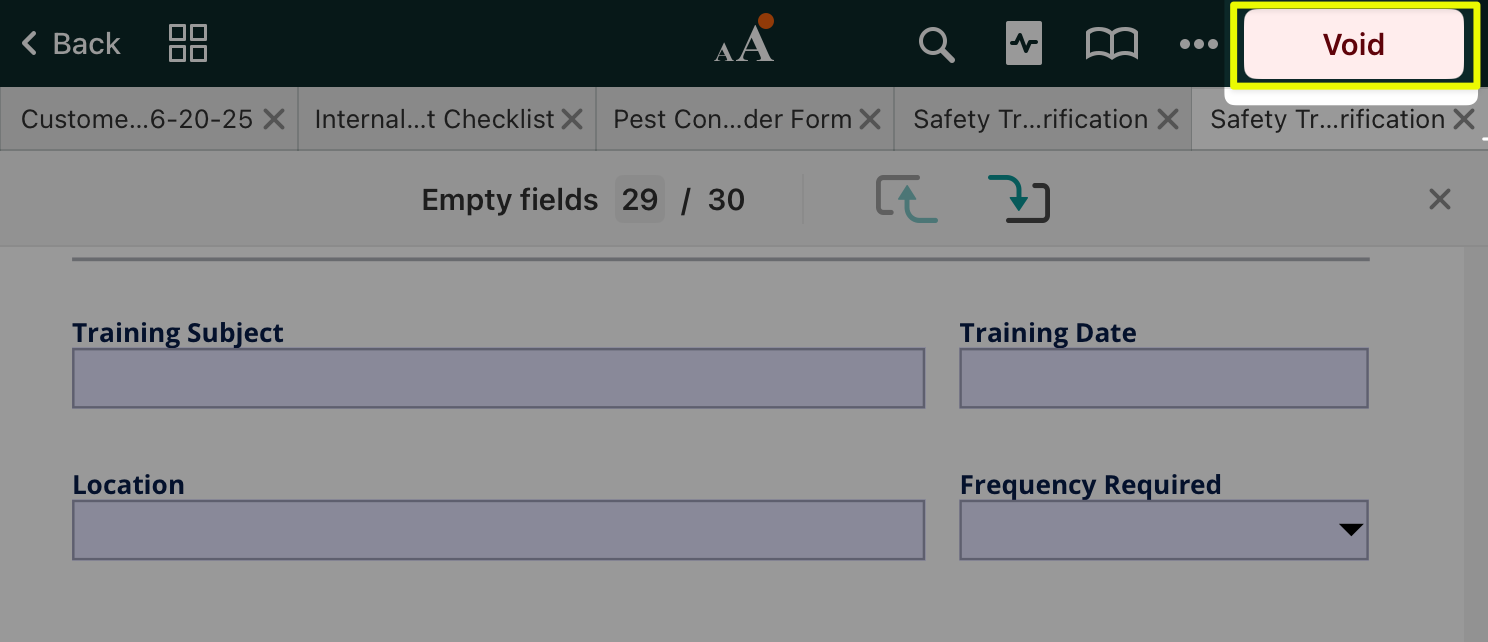Open the more options ellipsis
The width and height of the screenshot is (1488, 642).
(1198, 44)
